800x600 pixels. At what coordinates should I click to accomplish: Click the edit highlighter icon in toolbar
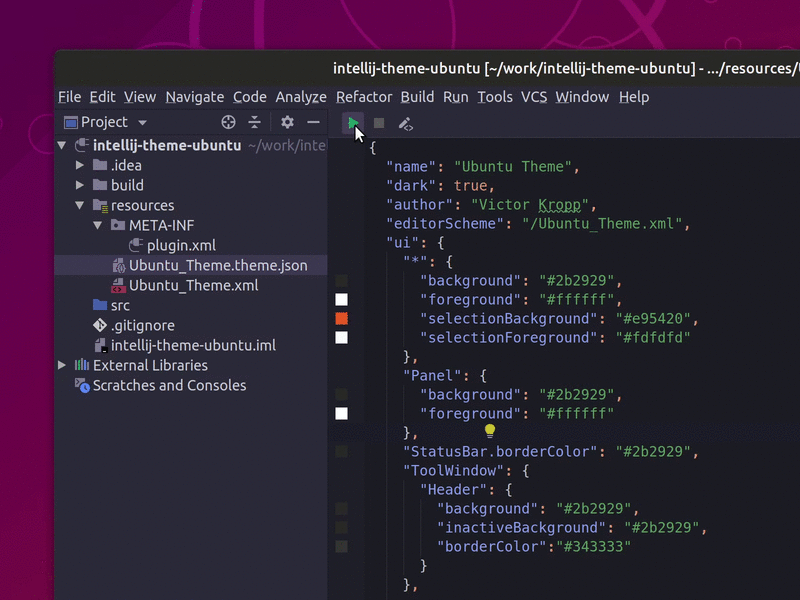[x=406, y=124]
